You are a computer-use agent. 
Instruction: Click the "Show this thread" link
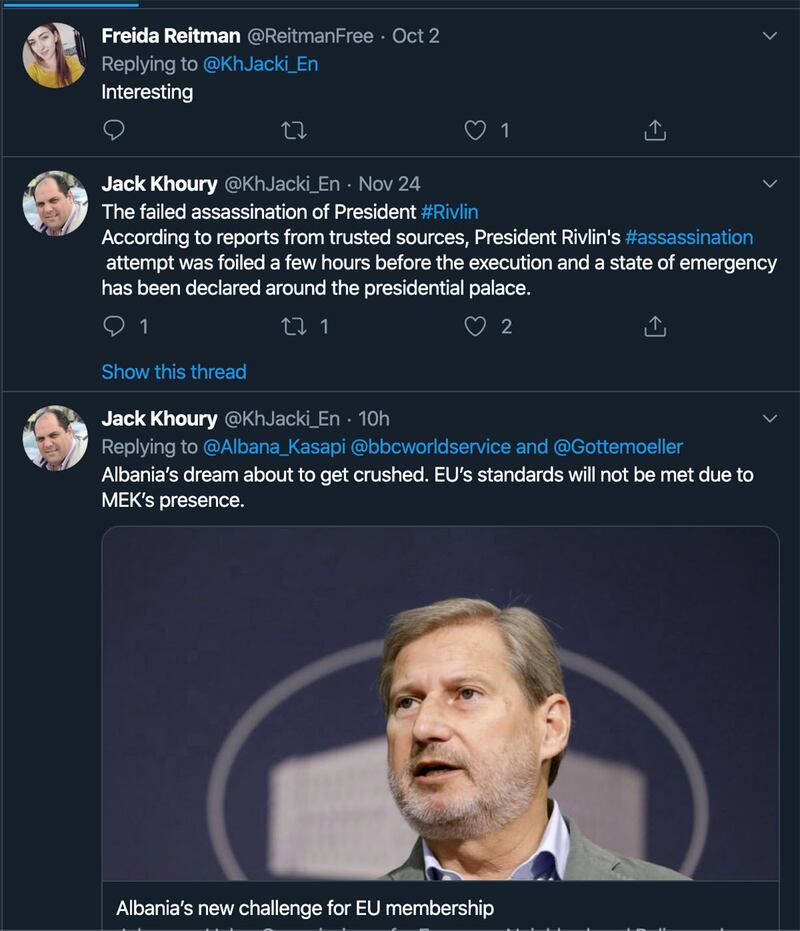tap(174, 372)
